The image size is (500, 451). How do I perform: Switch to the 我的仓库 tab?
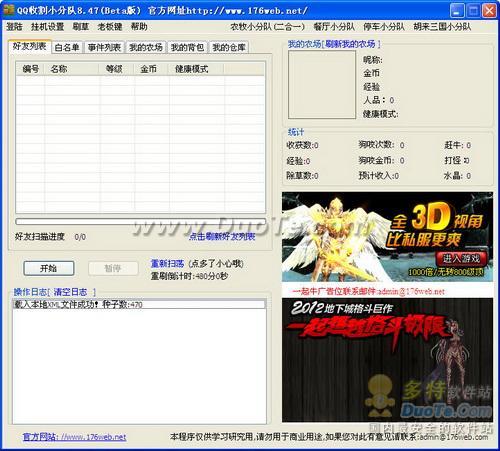(229, 48)
